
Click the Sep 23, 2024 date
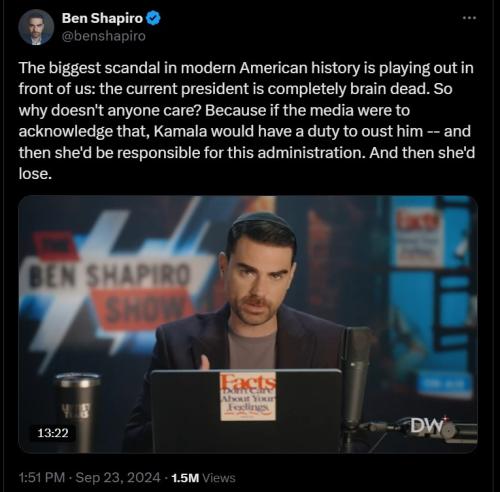118,478
